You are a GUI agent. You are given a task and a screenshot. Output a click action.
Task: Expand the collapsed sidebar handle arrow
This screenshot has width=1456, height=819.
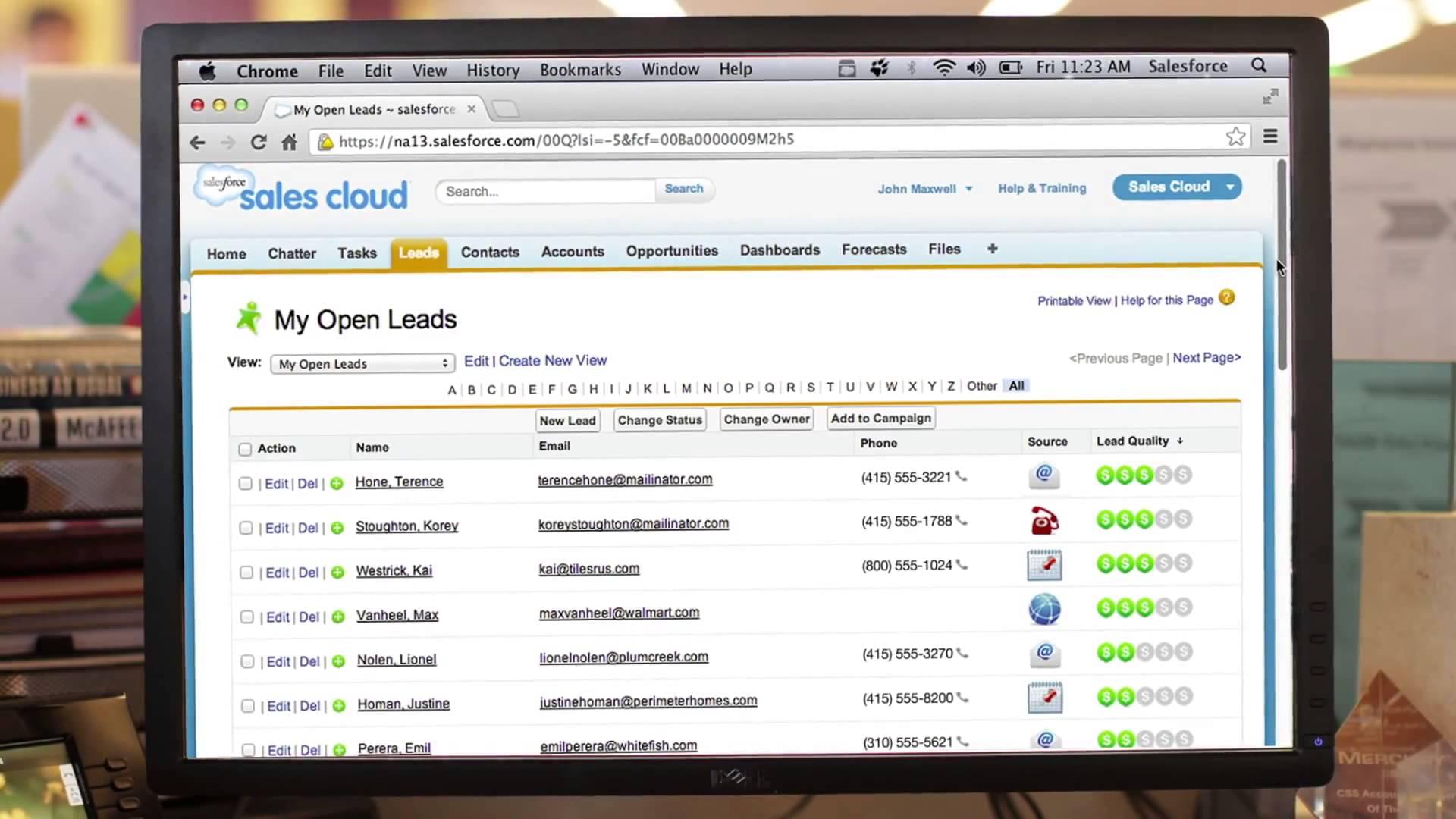(184, 297)
